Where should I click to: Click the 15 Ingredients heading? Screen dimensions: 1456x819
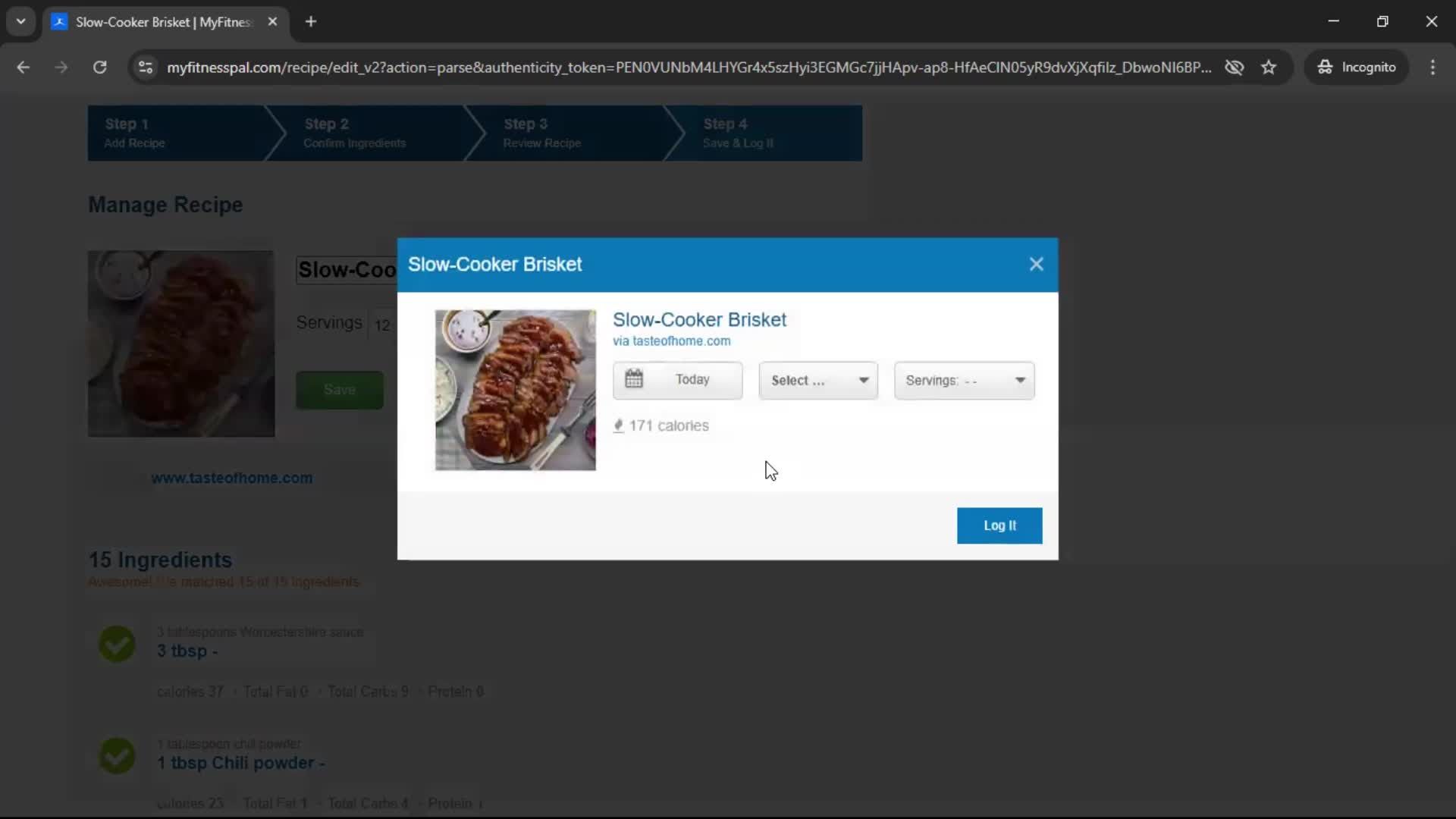pos(160,560)
